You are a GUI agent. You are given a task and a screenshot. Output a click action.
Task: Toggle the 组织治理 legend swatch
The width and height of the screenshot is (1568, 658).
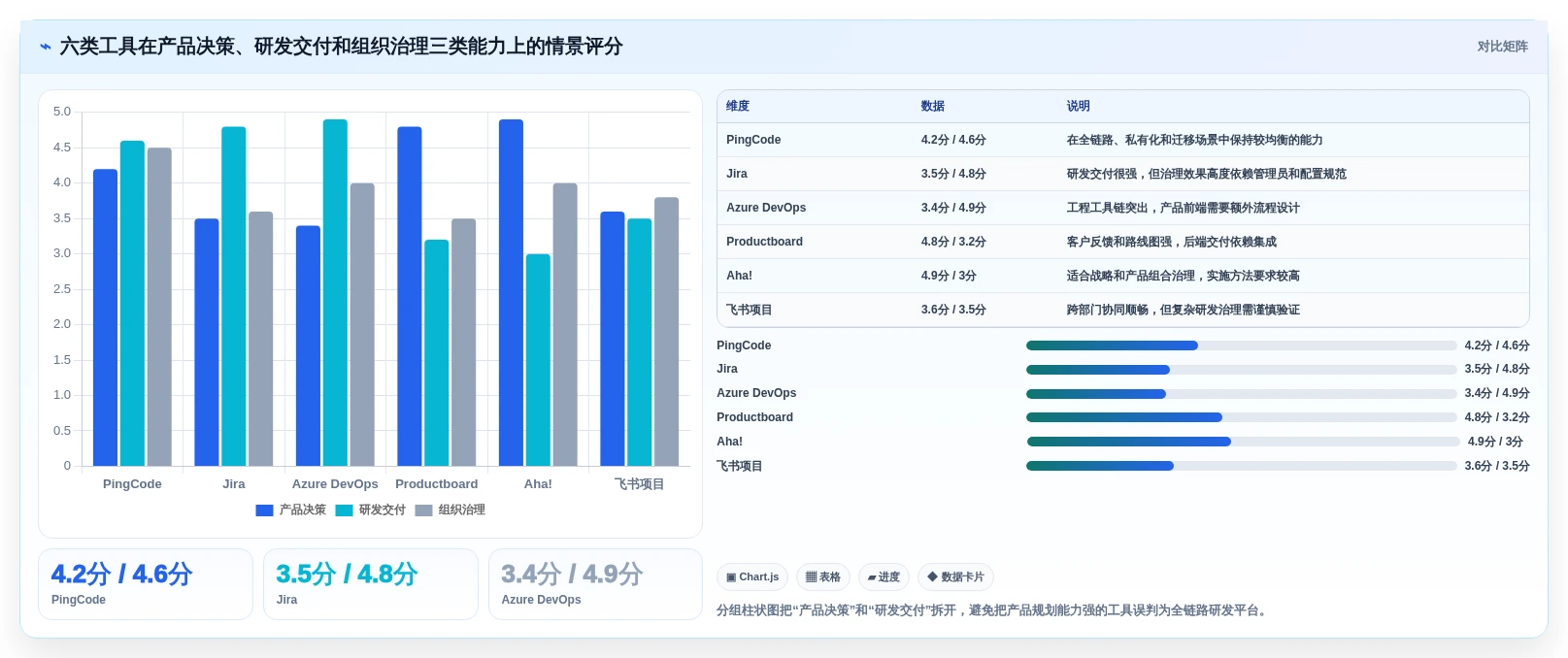(423, 510)
